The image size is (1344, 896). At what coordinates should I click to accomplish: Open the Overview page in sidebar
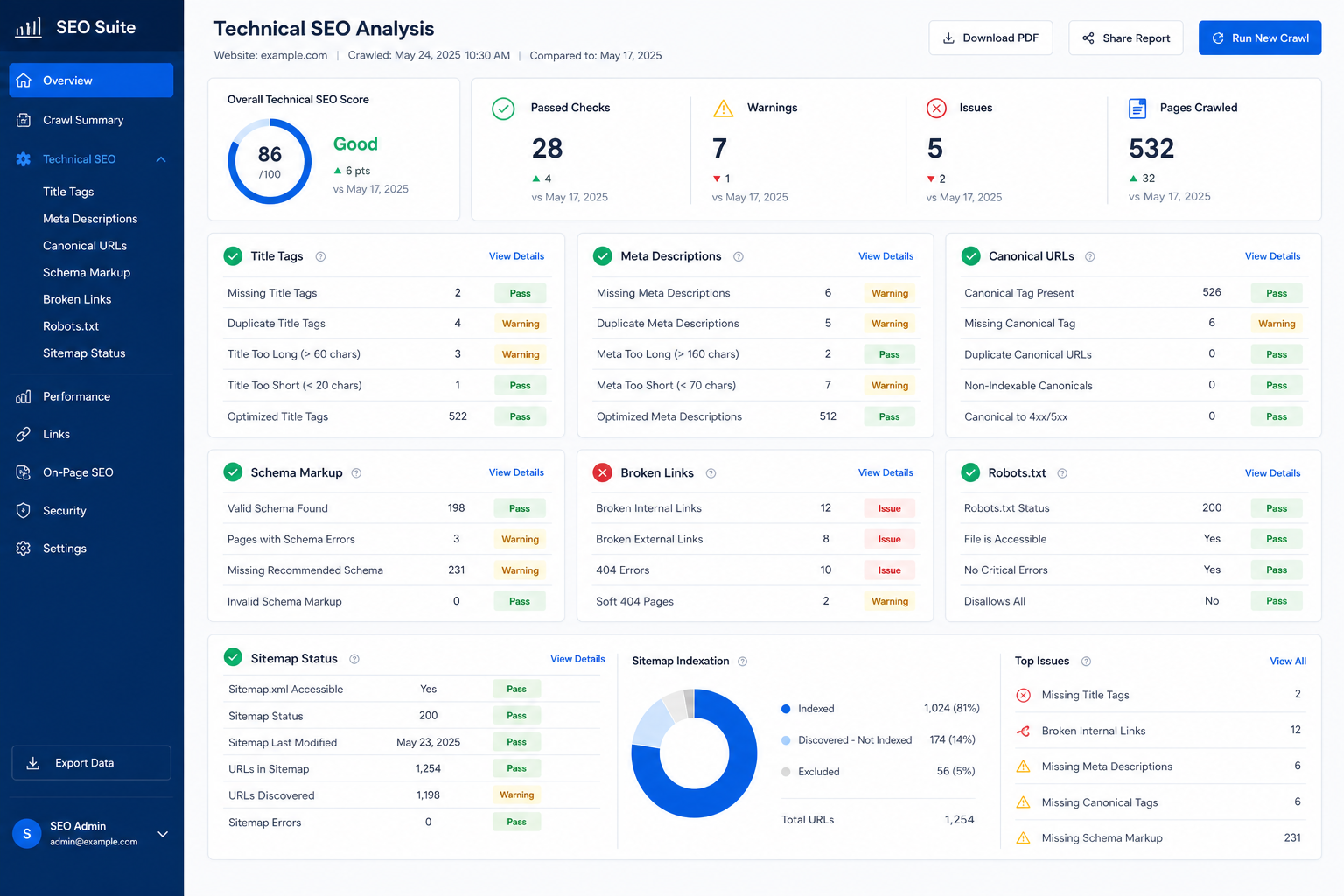pos(91,80)
